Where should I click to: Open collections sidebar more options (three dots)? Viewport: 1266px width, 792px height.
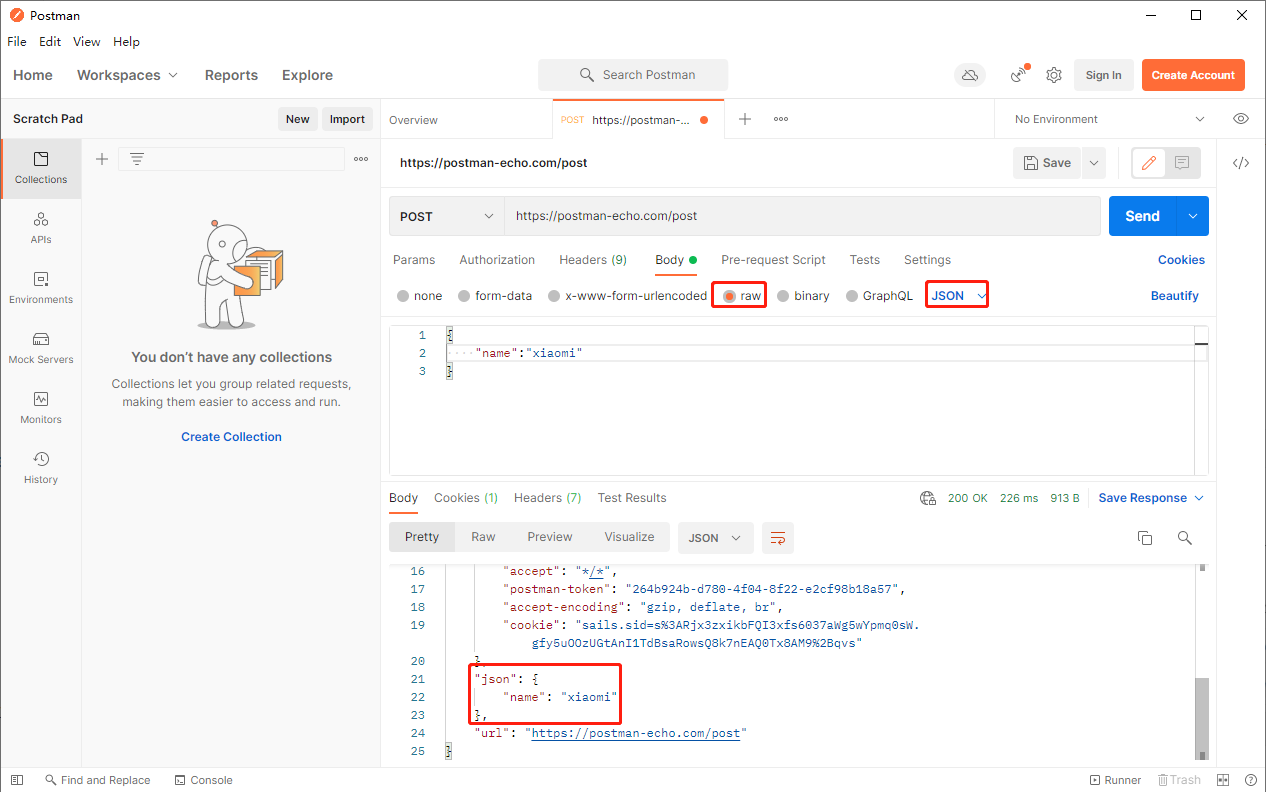[361, 159]
